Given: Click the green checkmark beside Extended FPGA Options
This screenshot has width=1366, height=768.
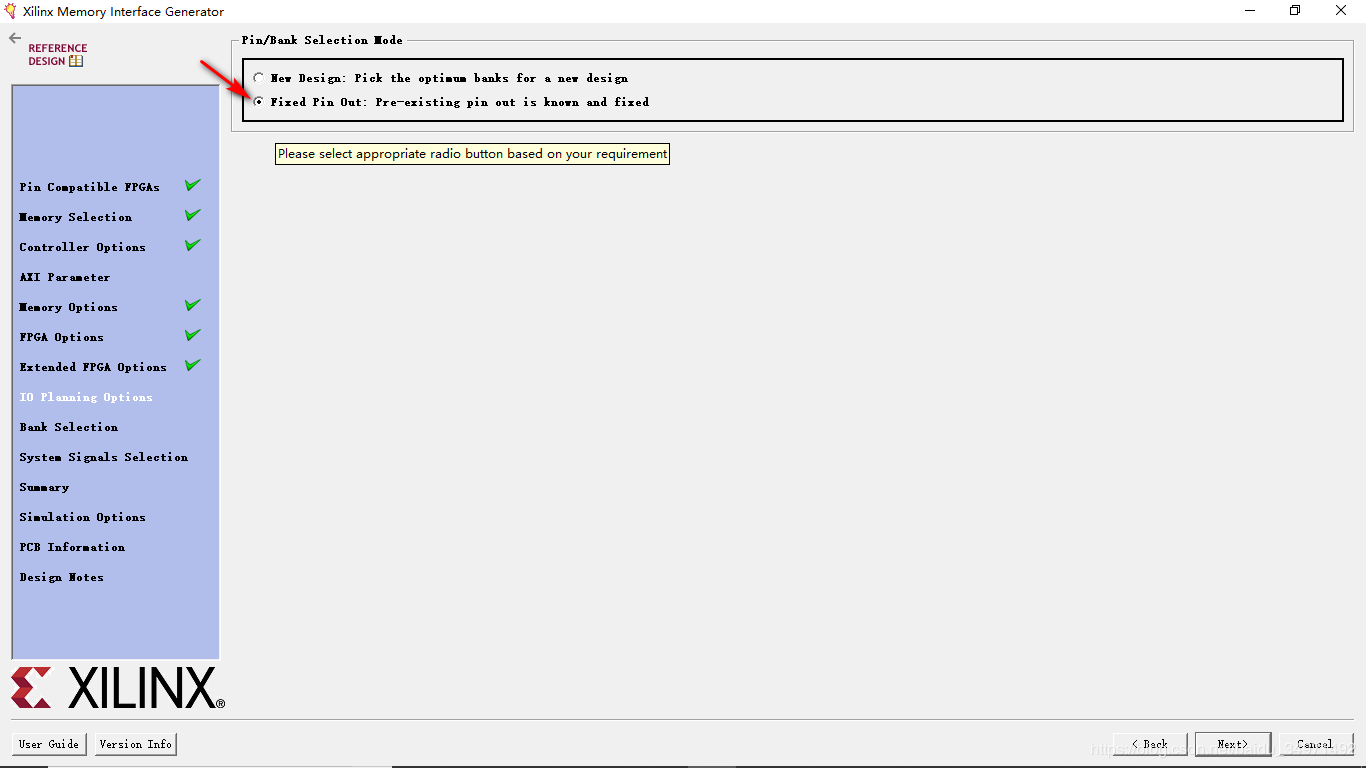Looking at the screenshot, I should coord(193,365).
